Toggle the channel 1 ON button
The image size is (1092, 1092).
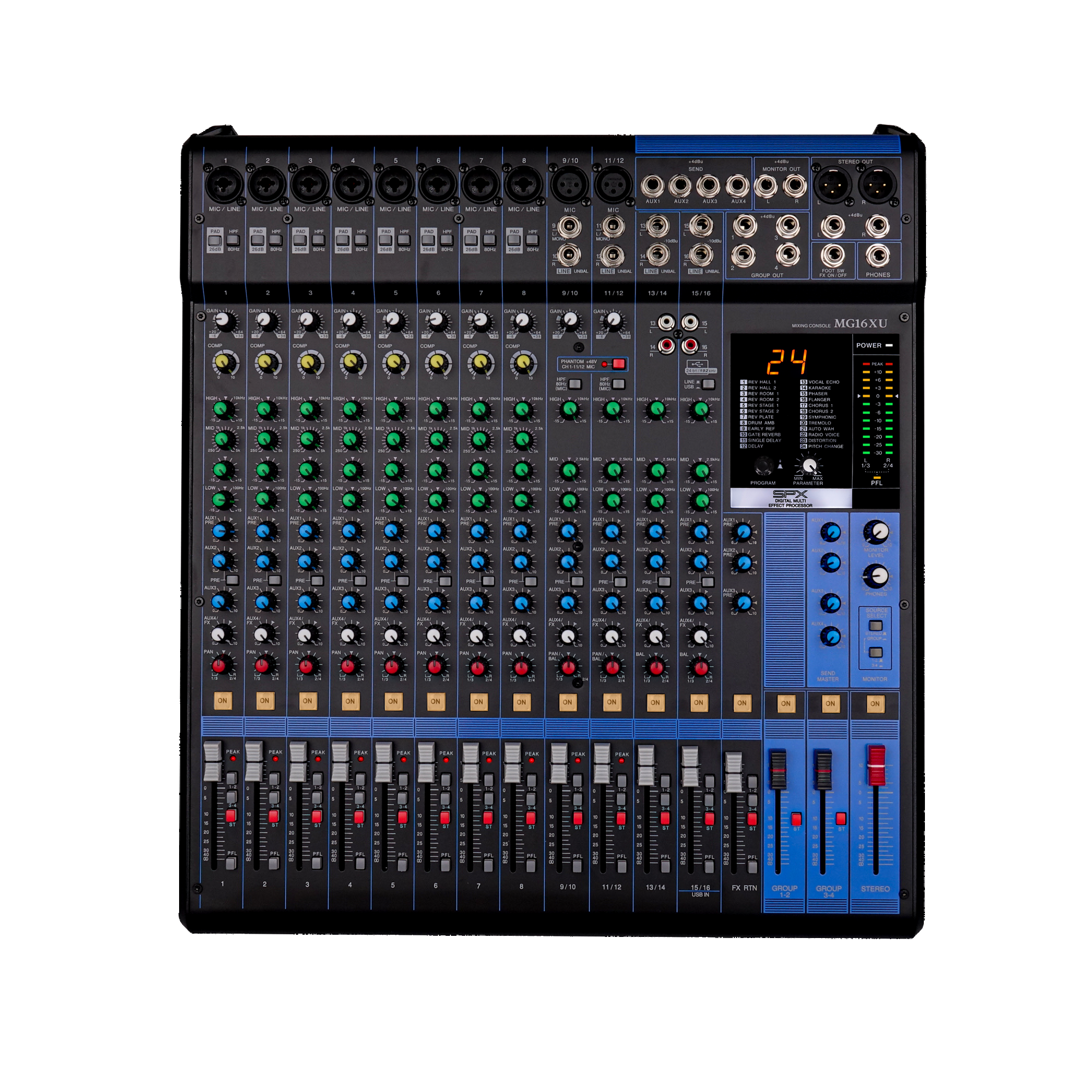coord(222,701)
